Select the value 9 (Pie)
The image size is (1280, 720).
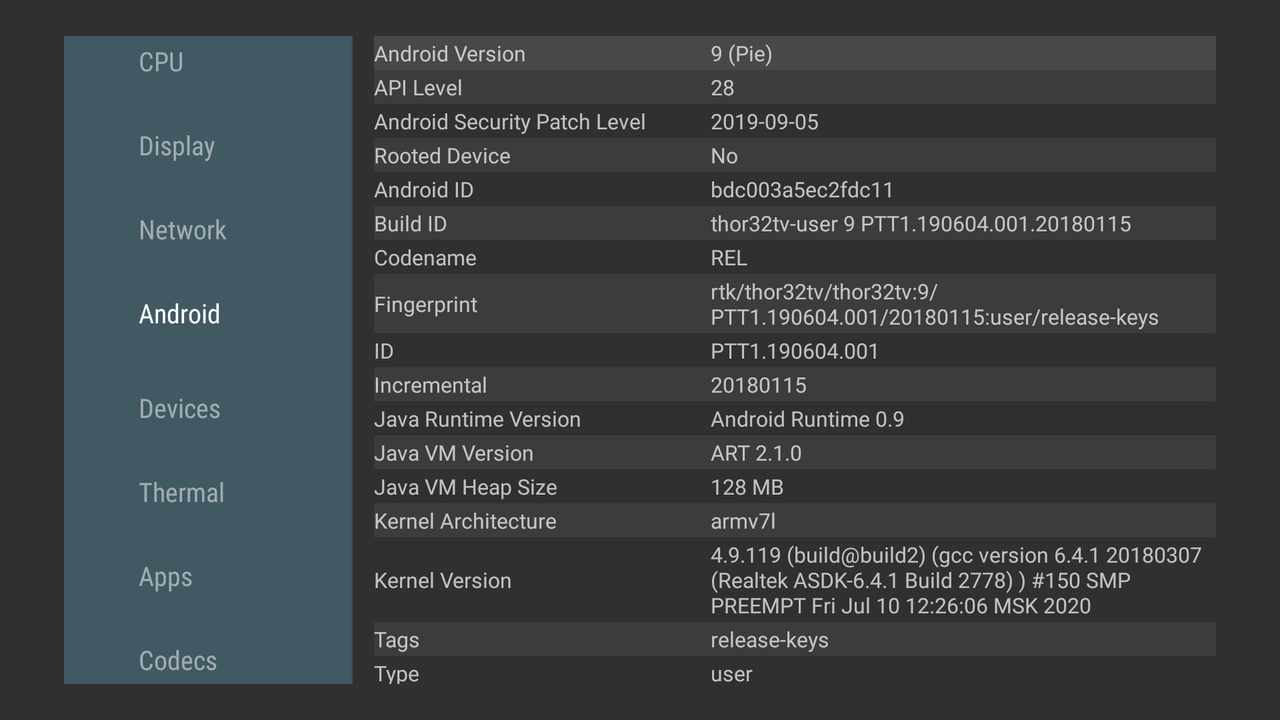pyautogui.click(x=741, y=54)
